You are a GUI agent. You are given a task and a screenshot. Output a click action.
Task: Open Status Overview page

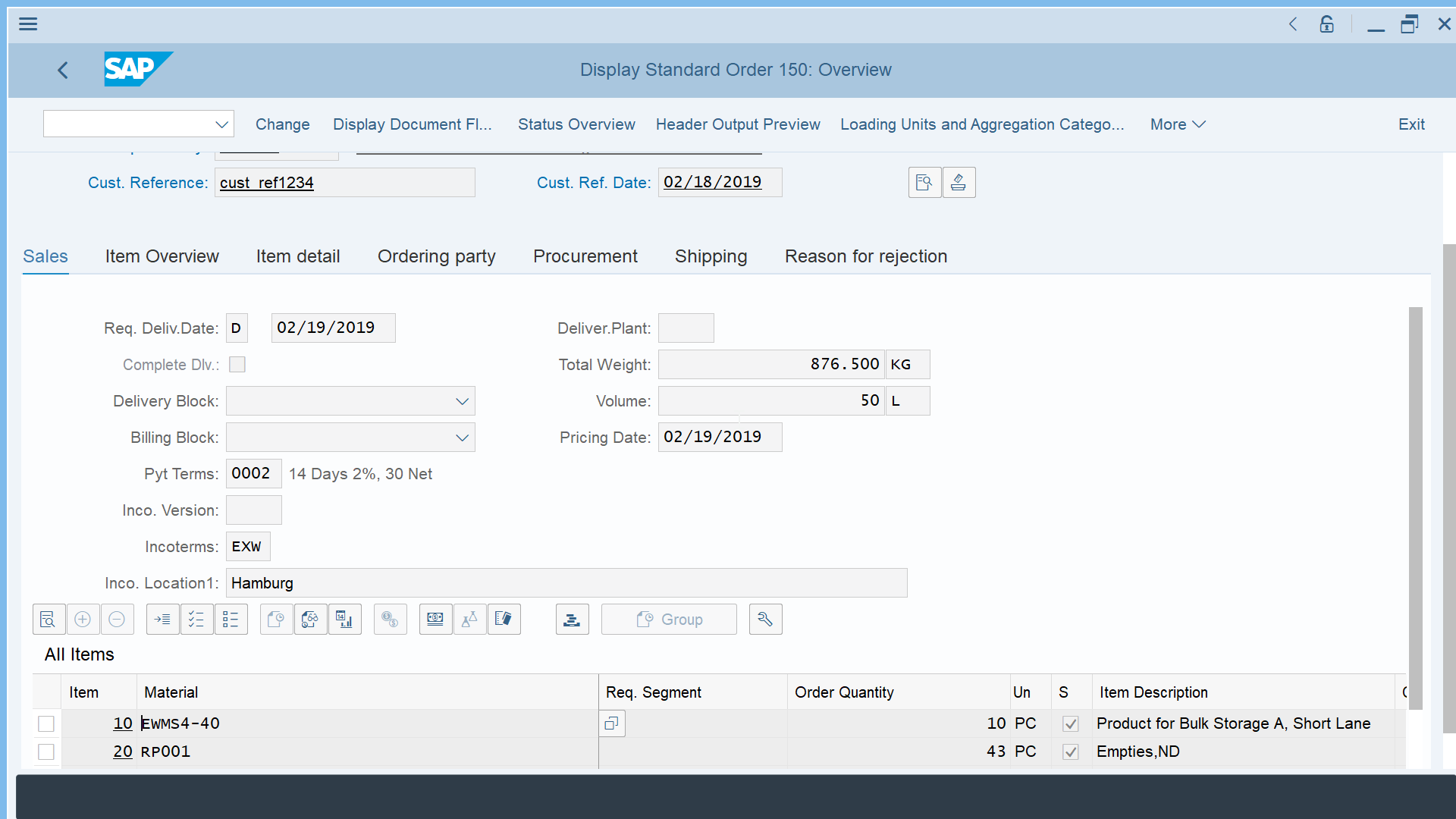pos(576,124)
